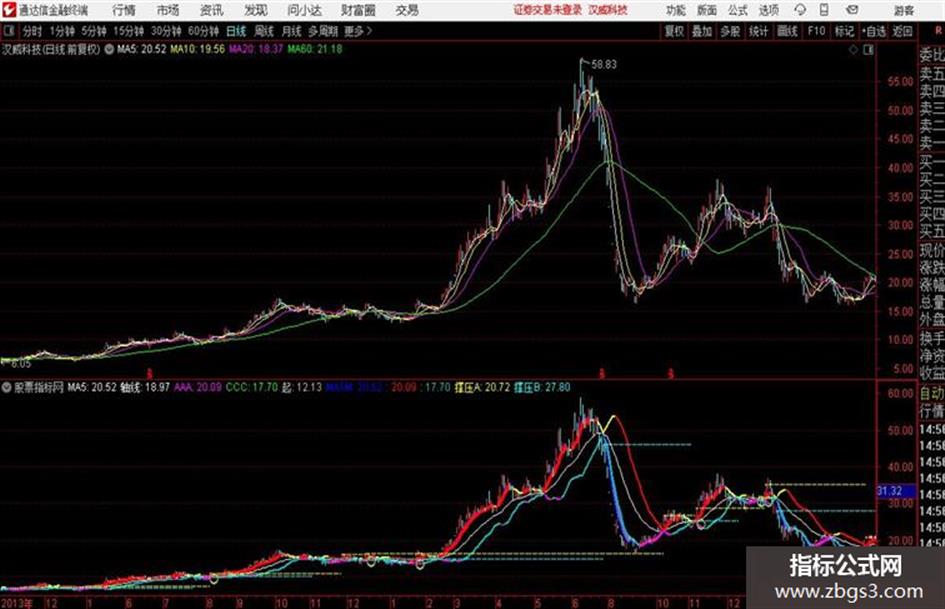Click the customer service headset icon
The width and height of the screenshot is (945, 609).
click(x=800, y=10)
